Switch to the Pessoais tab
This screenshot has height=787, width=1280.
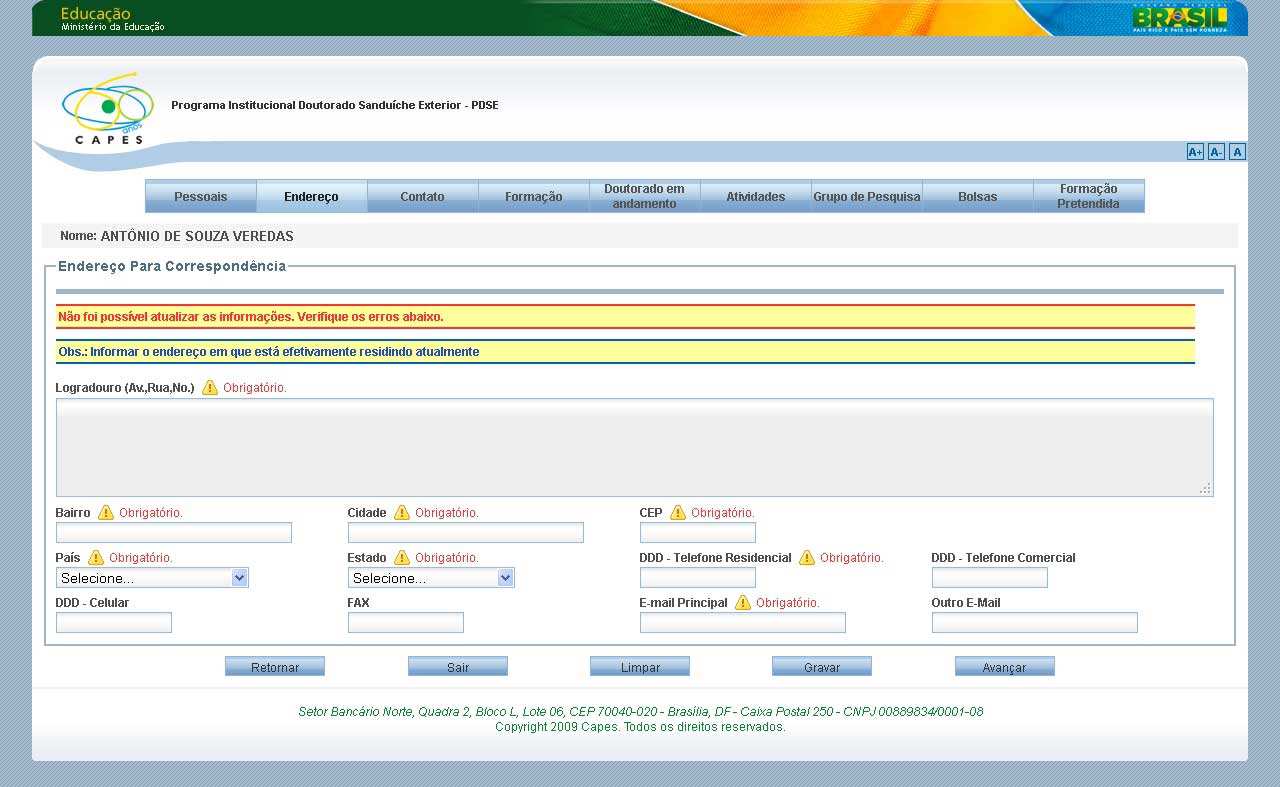click(201, 196)
